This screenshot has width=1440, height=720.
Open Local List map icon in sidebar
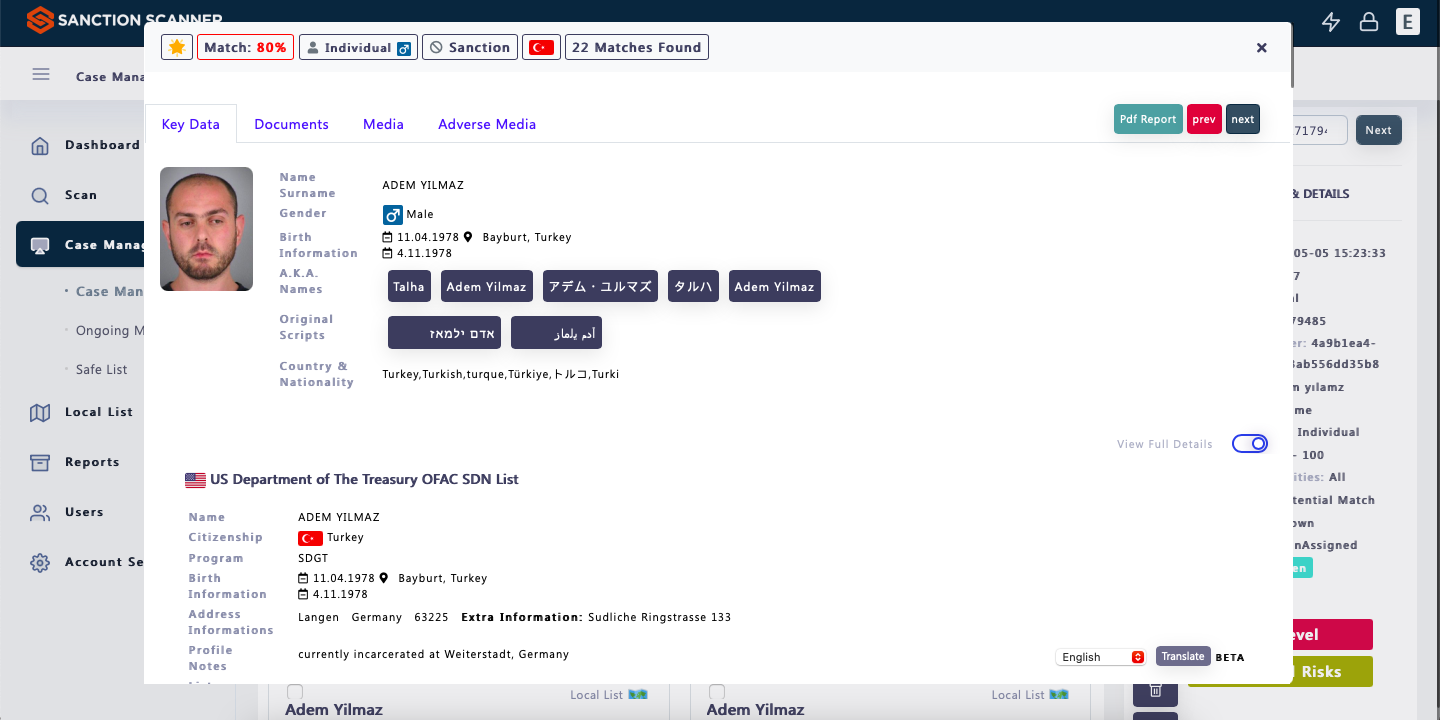(40, 412)
